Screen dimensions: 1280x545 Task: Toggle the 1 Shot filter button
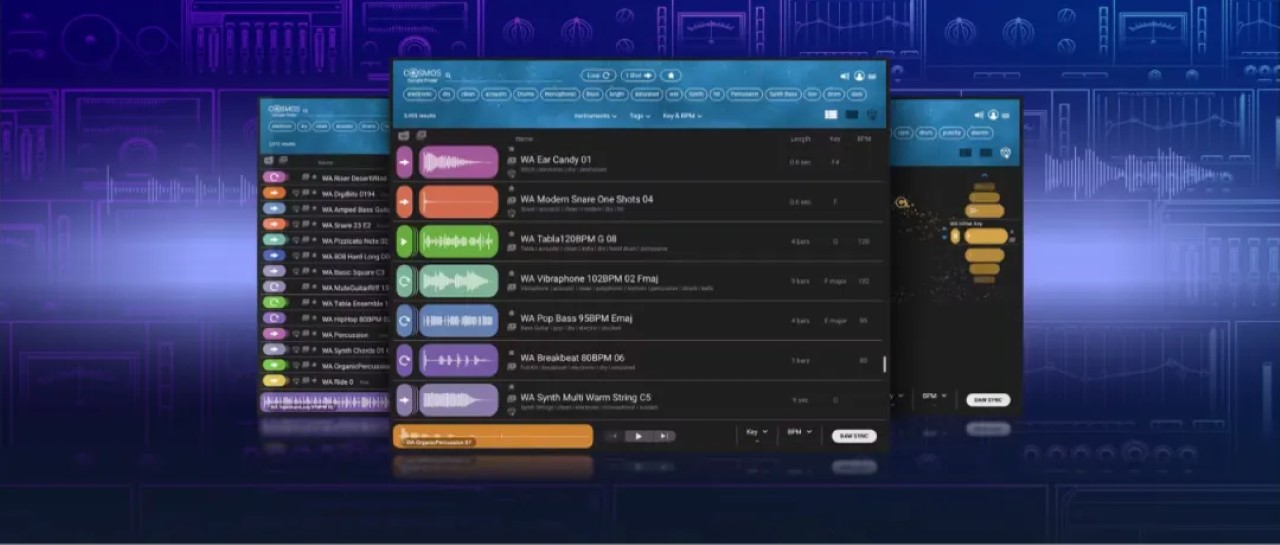(x=638, y=75)
